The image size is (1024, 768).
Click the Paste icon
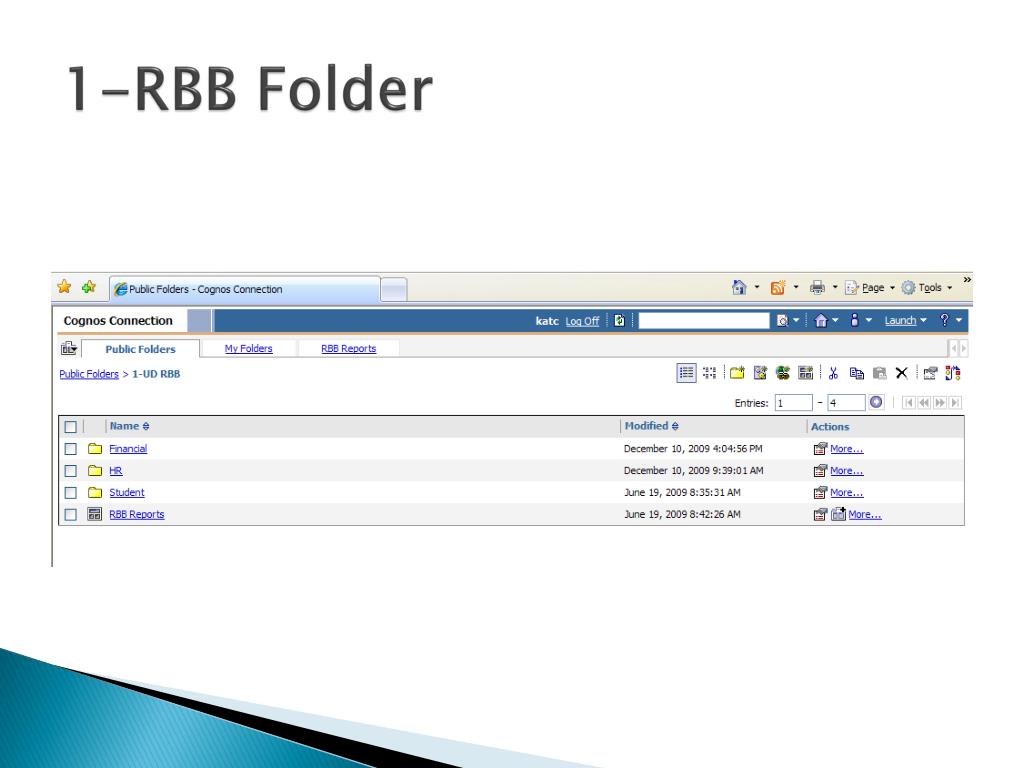[x=880, y=373]
